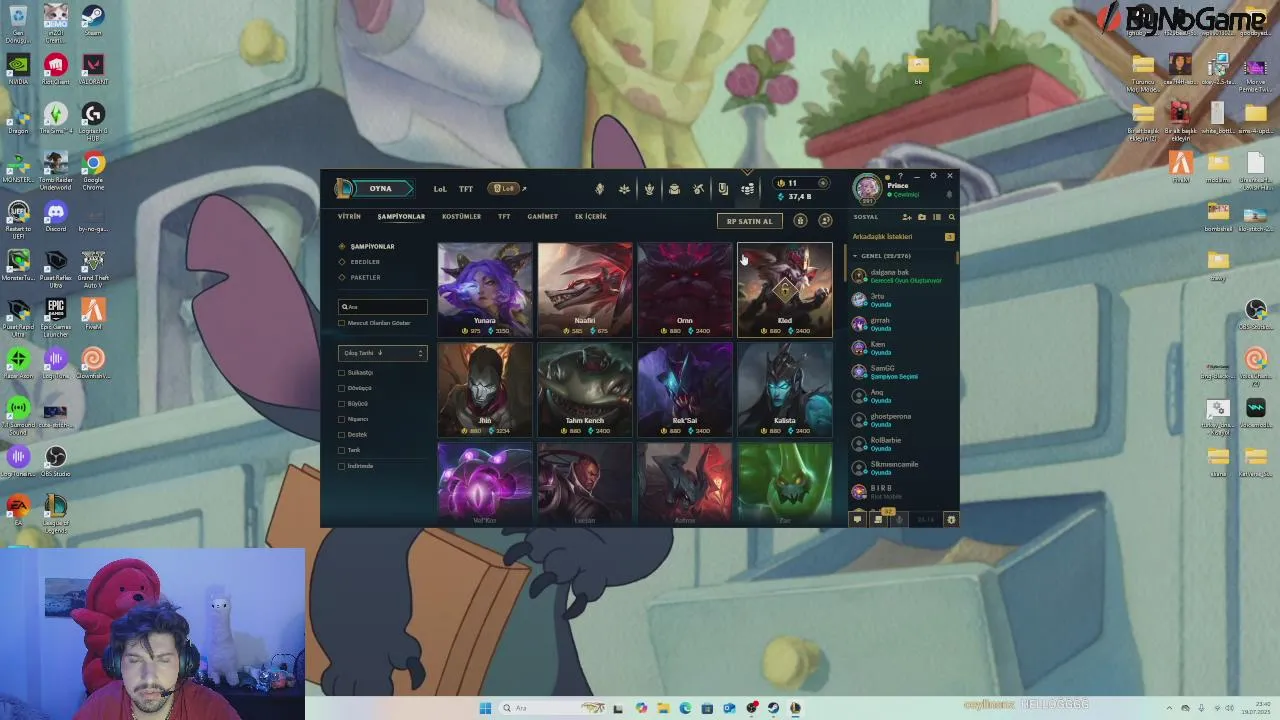Open the League client settings gear
This screenshot has width=1280, height=720.
933,176
